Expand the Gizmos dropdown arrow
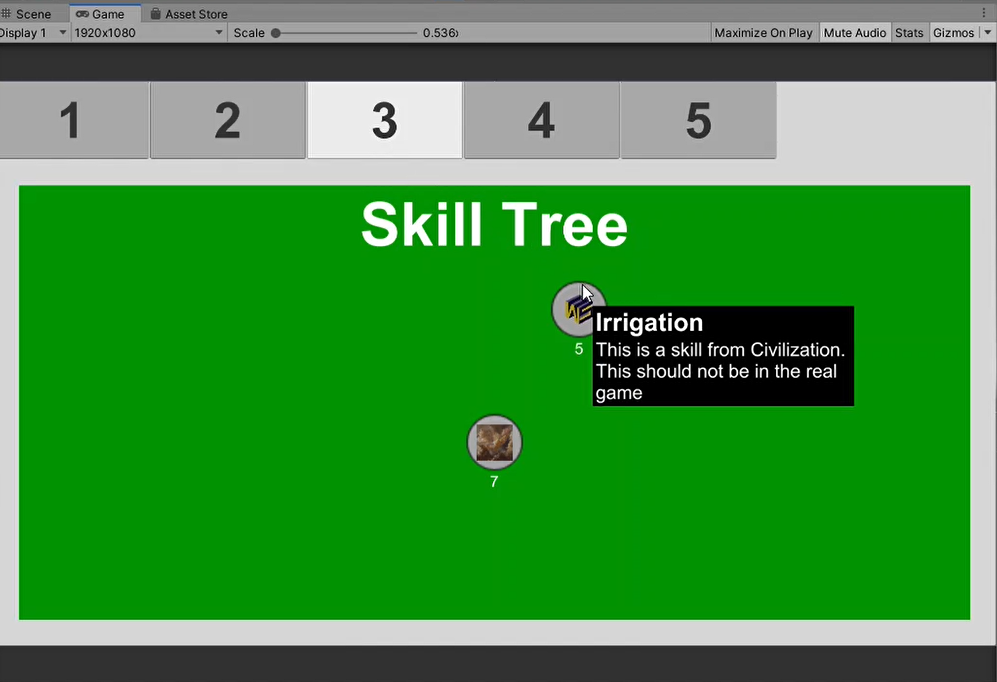Viewport: 997px width, 682px height. coord(987,32)
